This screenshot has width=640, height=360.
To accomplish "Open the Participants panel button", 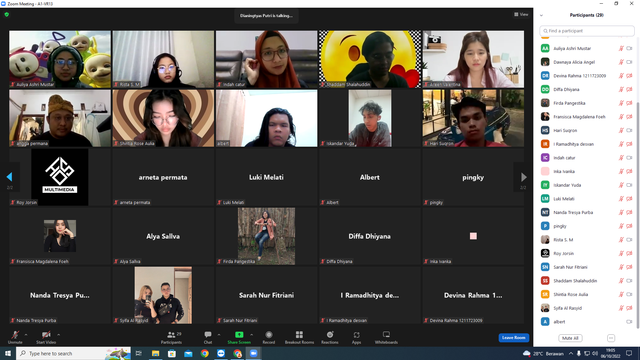I will coord(171,337).
